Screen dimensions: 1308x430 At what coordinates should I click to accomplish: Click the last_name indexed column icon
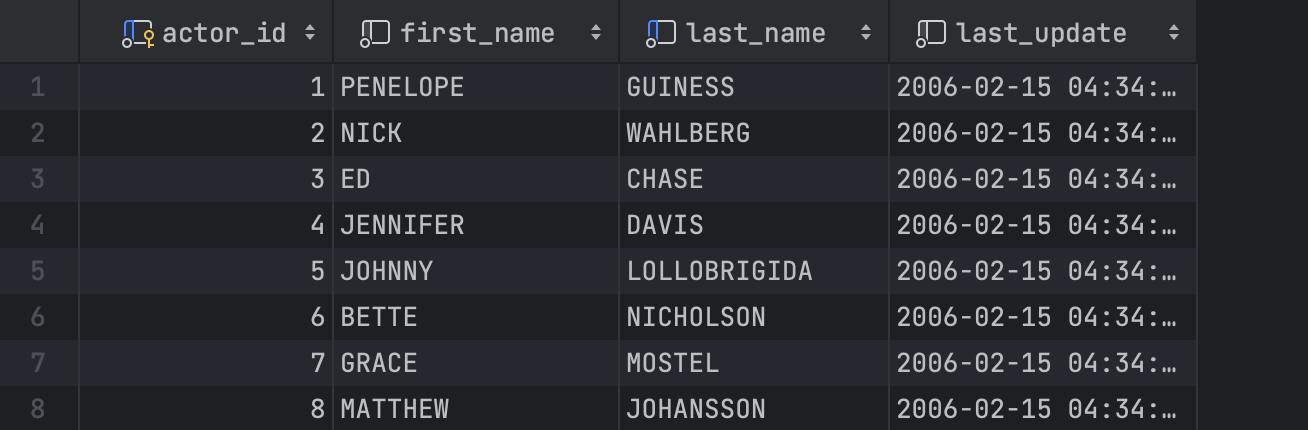tap(661, 34)
